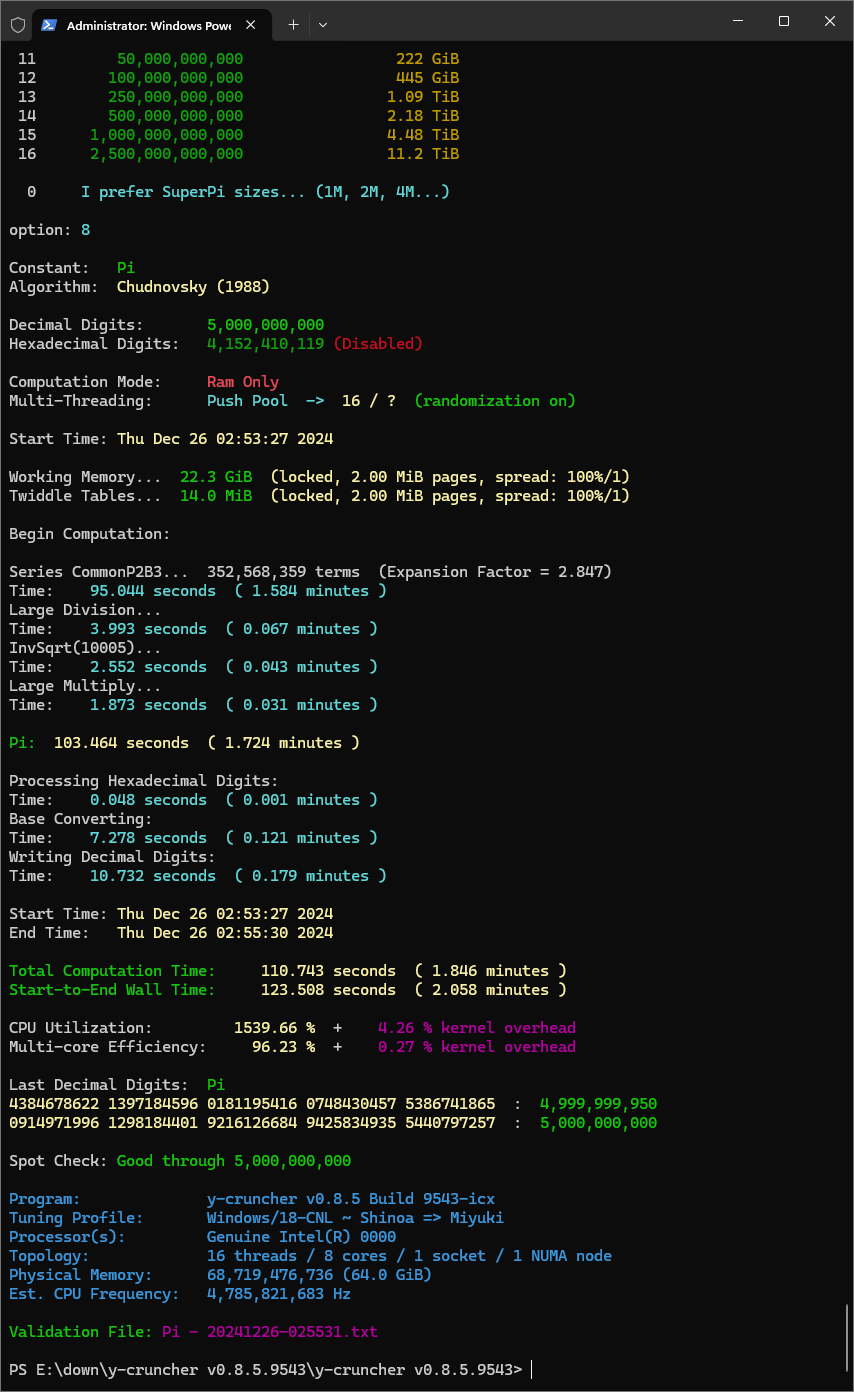Click Writing Decimal Digits time 10.732 seconds
Image resolution: width=854 pixels, height=1392 pixels.
click(153, 876)
